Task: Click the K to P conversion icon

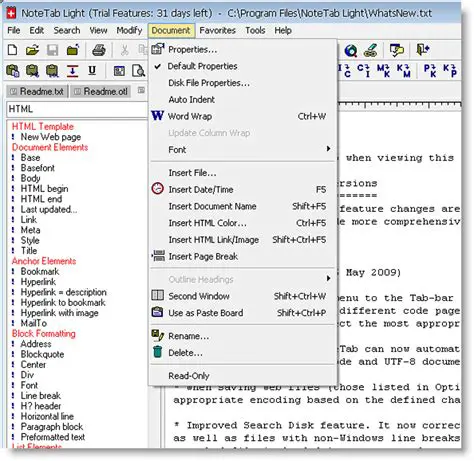Action: (450, 71)
